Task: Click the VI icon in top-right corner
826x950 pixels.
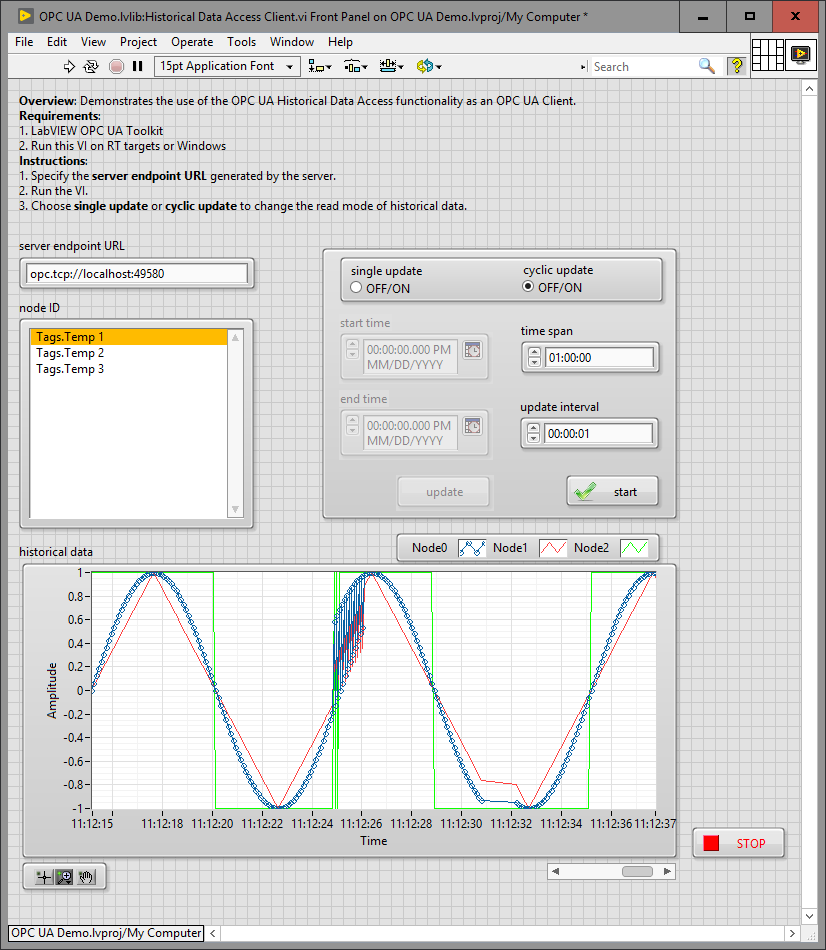Action: (801, 55)
